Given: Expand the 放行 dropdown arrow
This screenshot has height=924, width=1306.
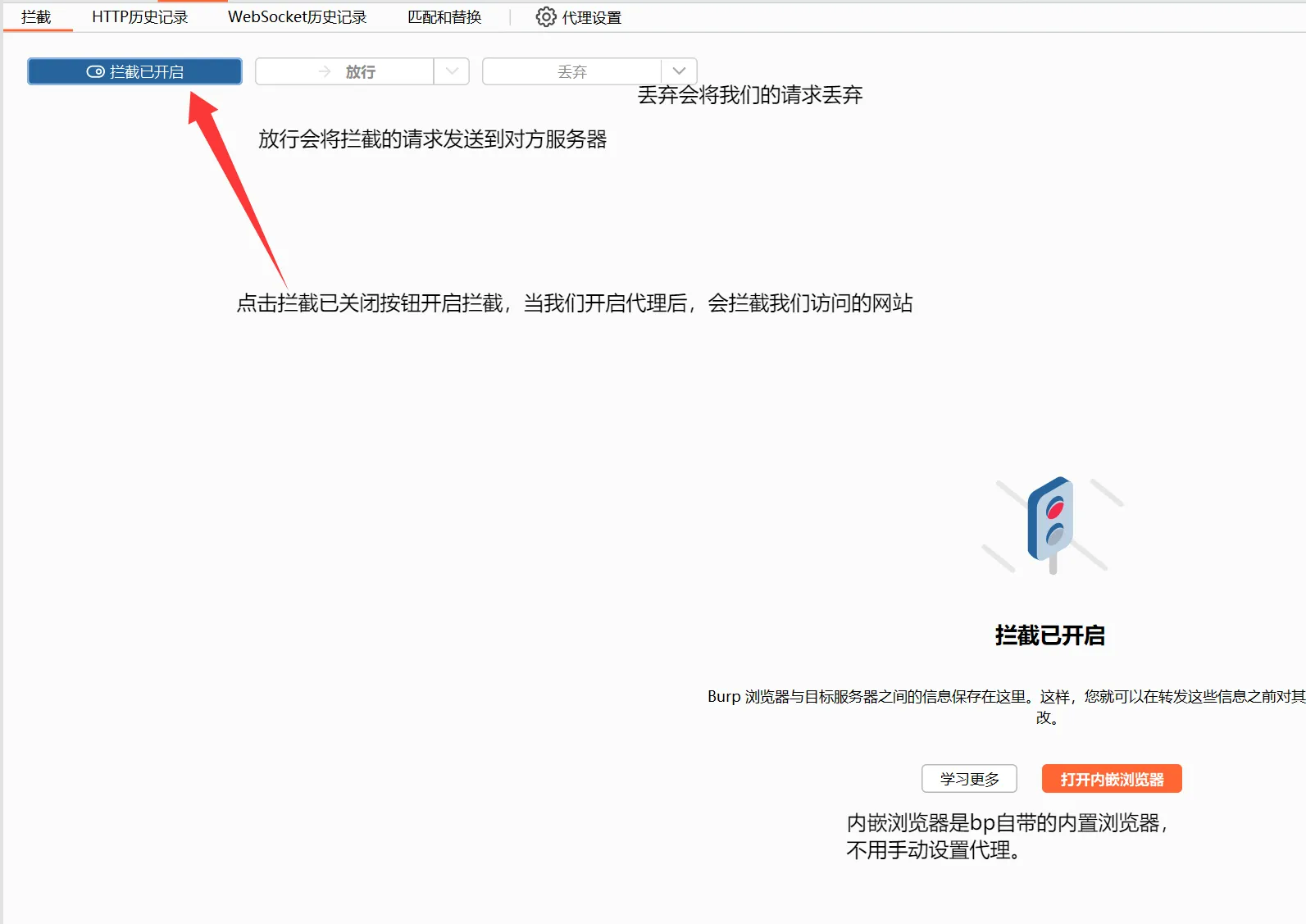Looking at the screenshot, I should pos(452,72).
